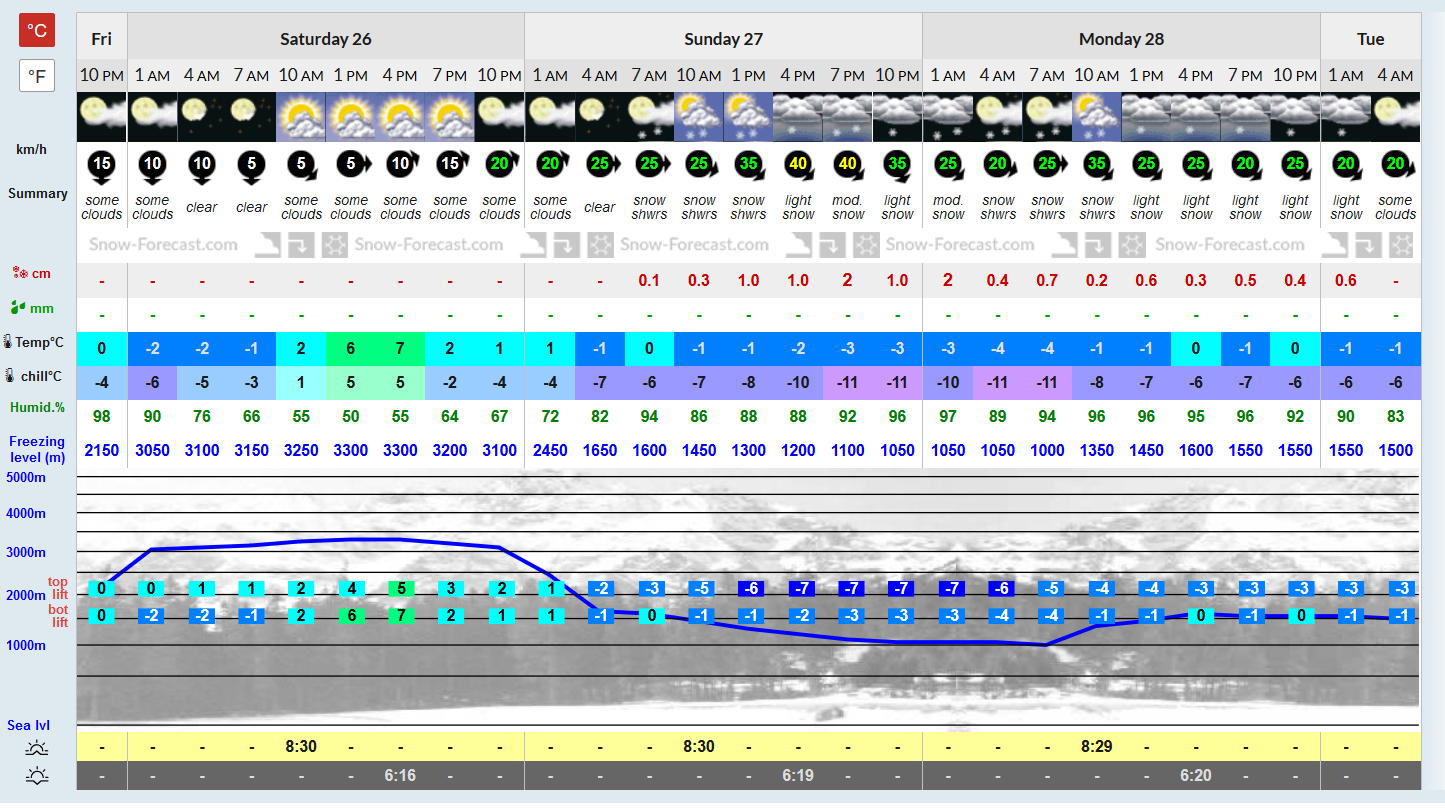Screen dimensions: 1445x808
Task: Click Saturday 1 PM time label
Action: point(351,75)
